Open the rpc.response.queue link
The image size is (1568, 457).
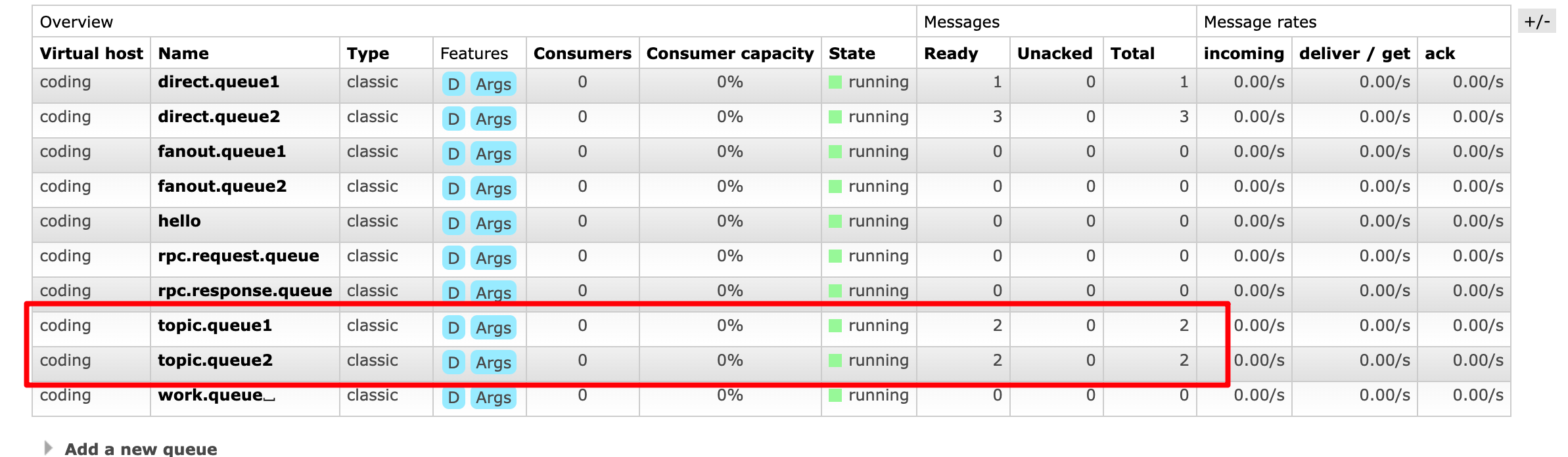(244, 291)
